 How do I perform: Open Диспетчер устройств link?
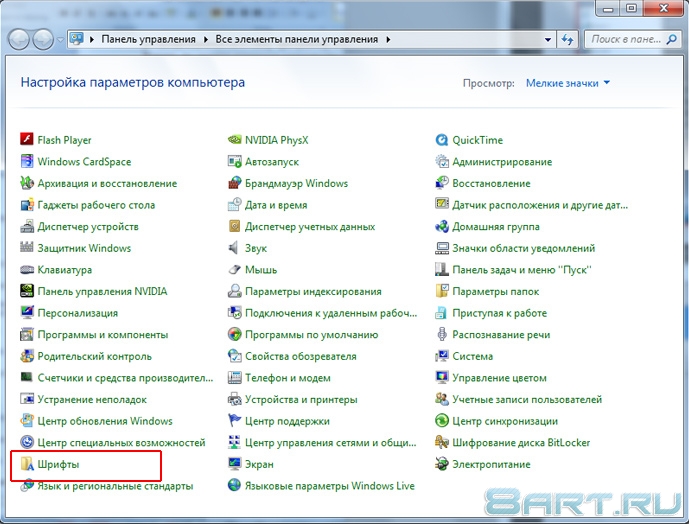pos(88,226)
